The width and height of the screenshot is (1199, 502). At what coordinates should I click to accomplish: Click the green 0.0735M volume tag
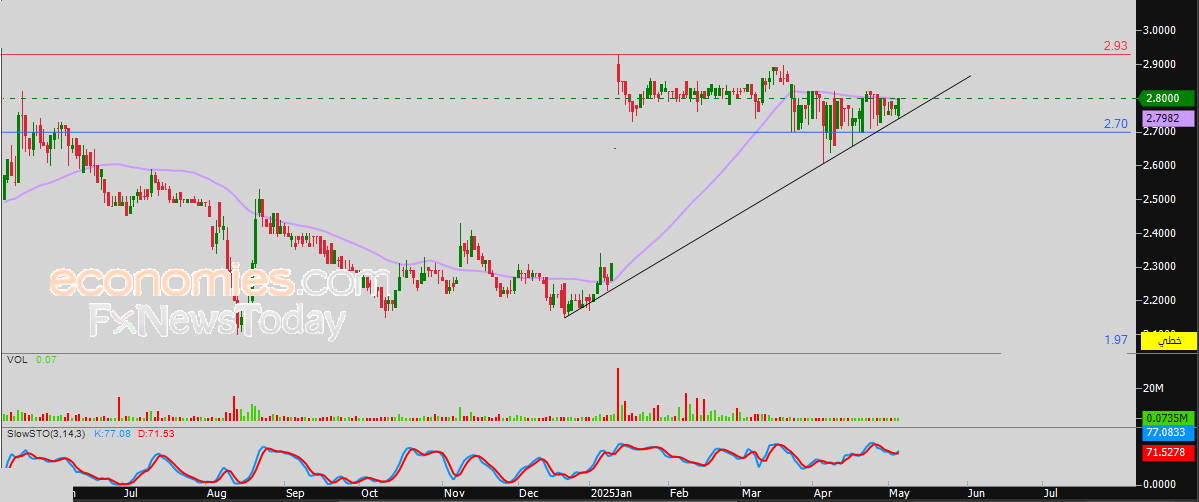tap(1167, 418)
